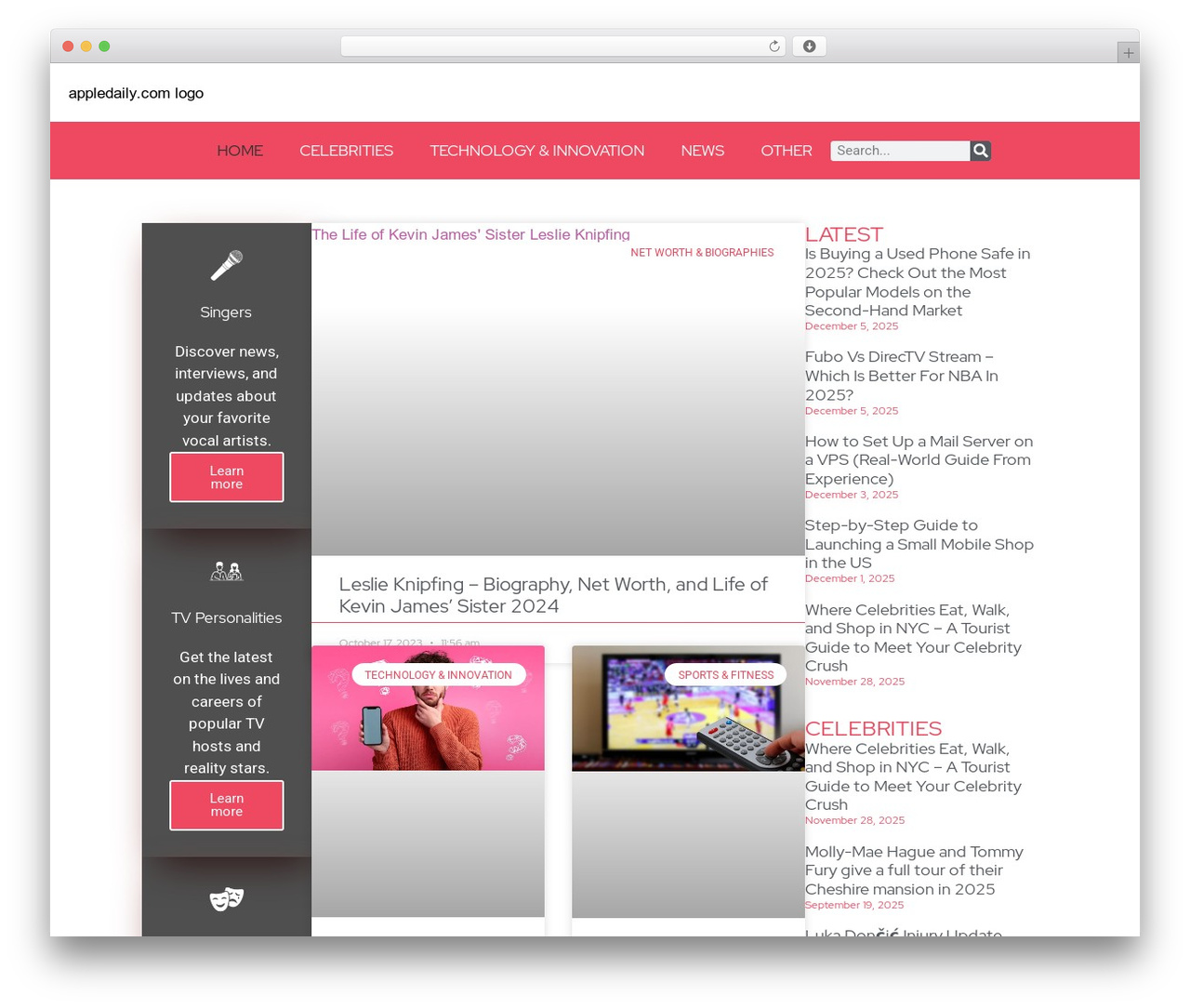Open the CELEBRITIES navigation item
Viewport: 1190px width, 1008px height.
346,150
